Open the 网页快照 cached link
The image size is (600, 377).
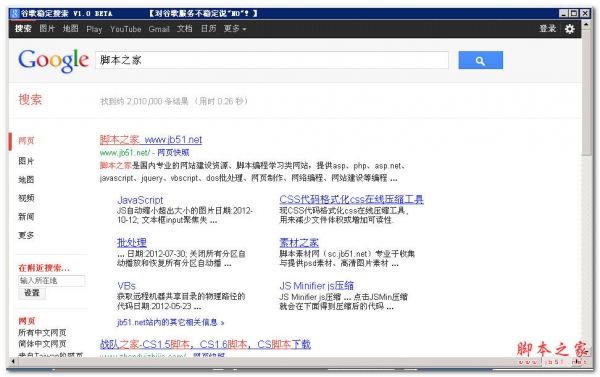tap(173, 153)
